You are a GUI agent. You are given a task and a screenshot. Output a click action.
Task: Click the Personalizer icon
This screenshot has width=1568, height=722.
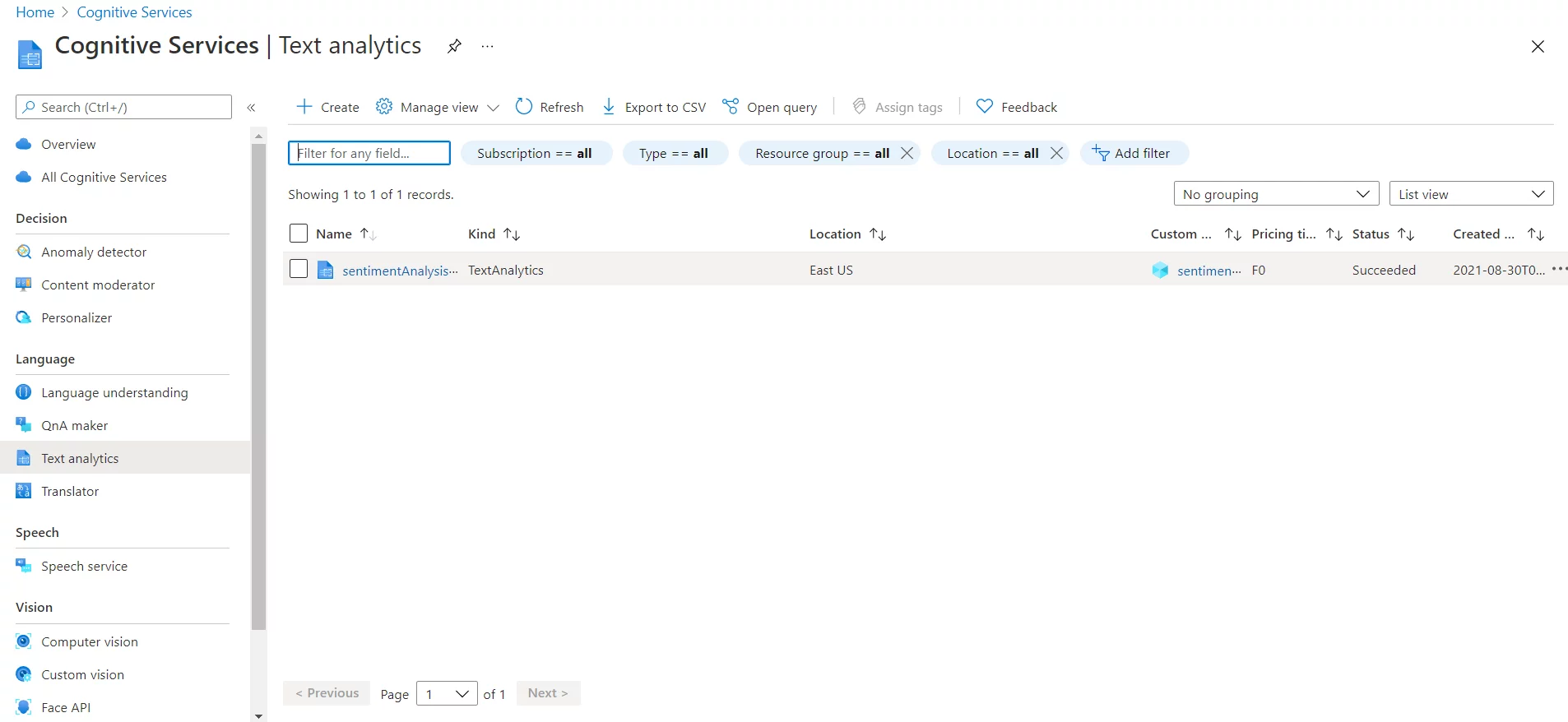tap(24, 317)
